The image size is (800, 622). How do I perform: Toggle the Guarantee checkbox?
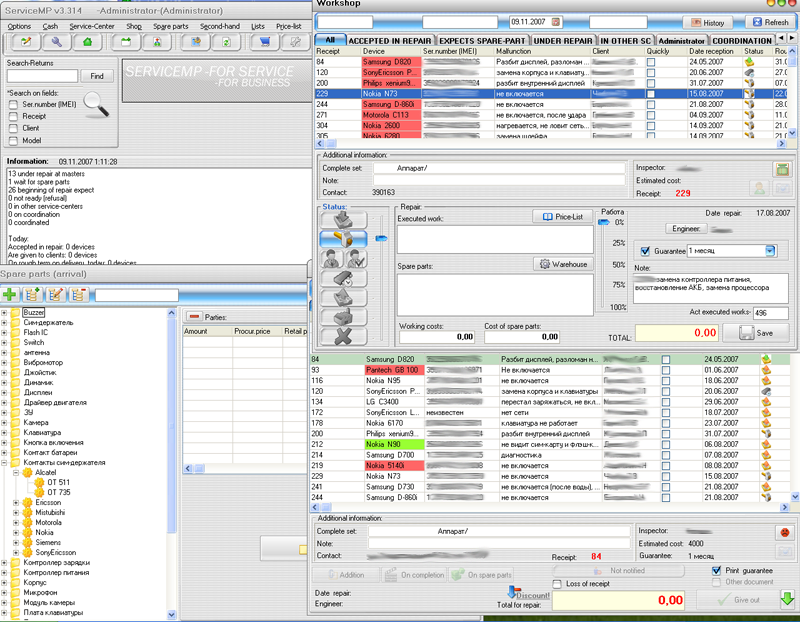click(645, 251)
